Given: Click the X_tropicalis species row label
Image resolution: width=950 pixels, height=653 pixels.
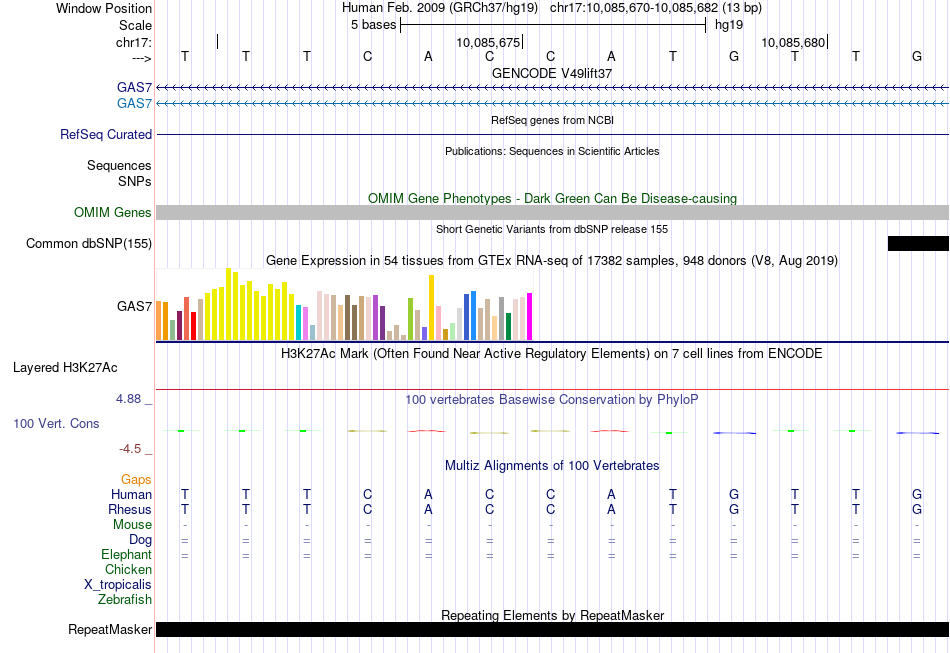Looking at the screenshot, I should tap(118, 585).
